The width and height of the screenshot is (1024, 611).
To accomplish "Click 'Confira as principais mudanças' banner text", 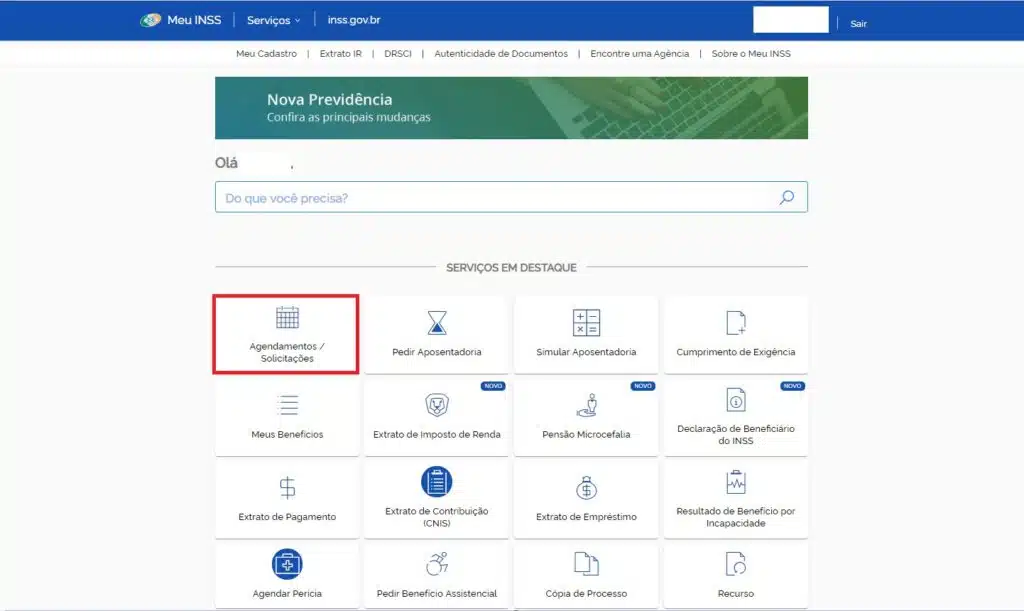I will 349,118.
